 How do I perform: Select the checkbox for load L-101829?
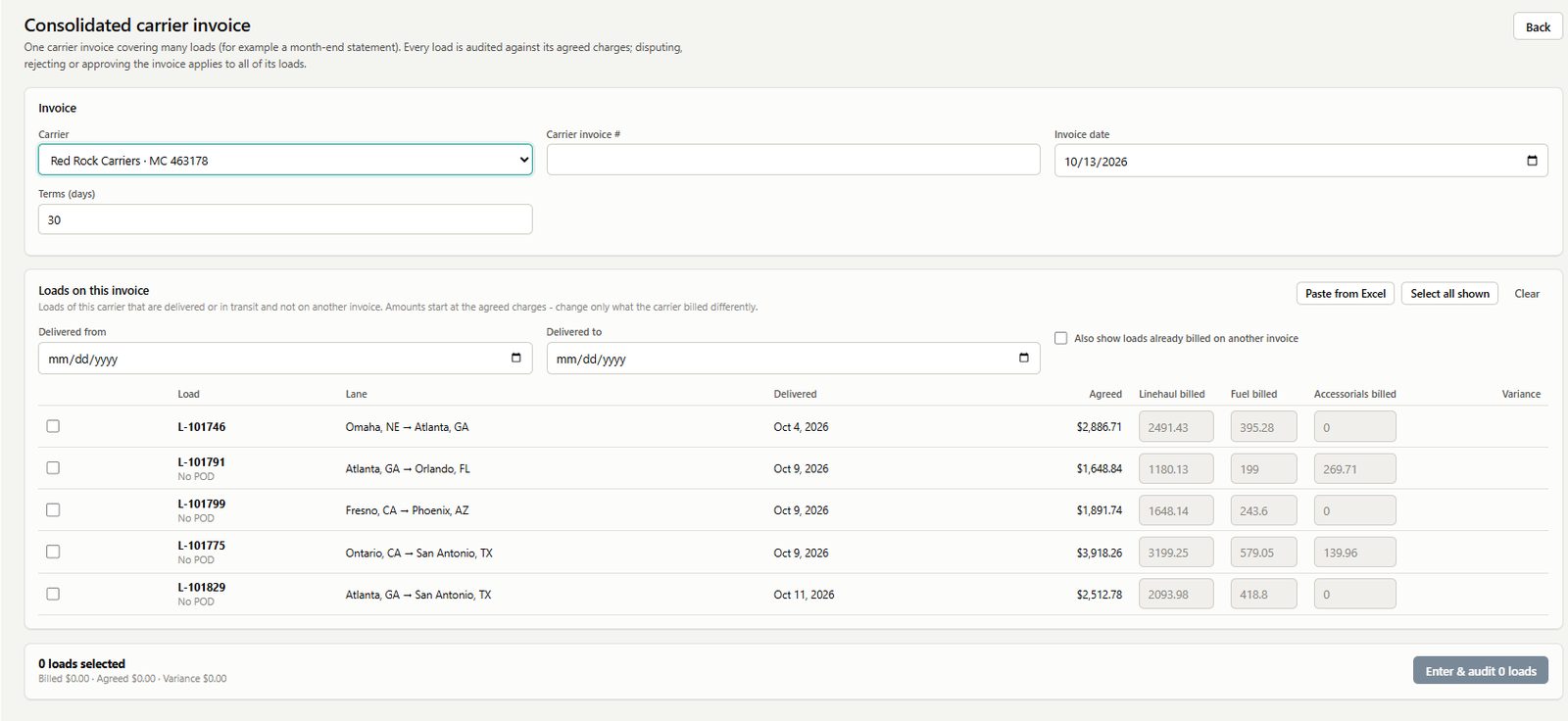(53, 594)
